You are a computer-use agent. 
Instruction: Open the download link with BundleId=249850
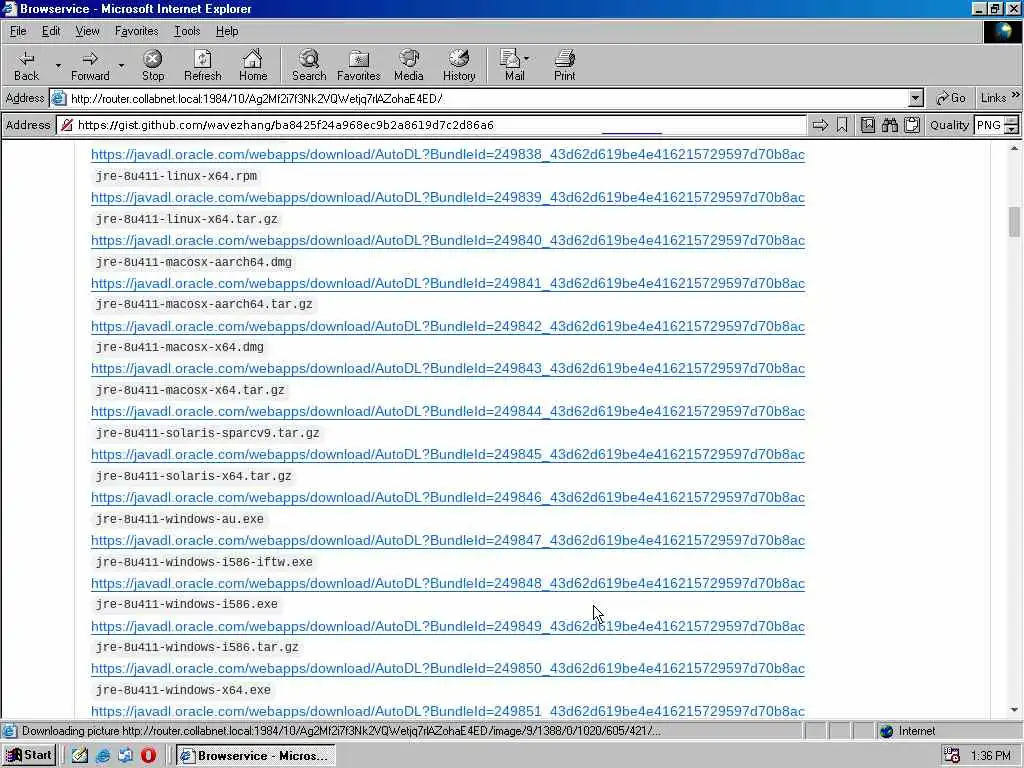447,669
